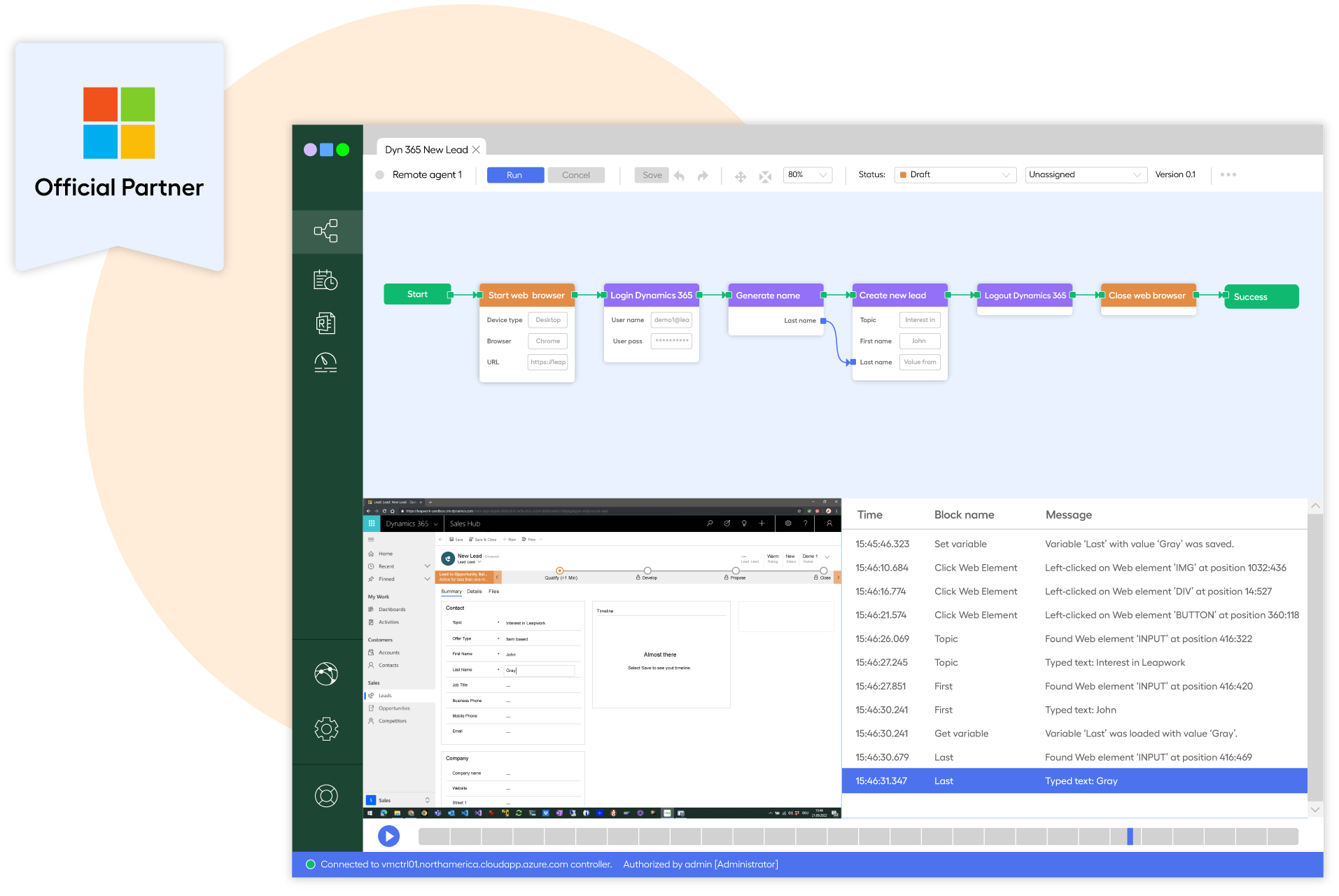This screenshot has height=896, width=1339.
Task: Open Dashboards in Dynamics navigation
Action: coord(392,610)
